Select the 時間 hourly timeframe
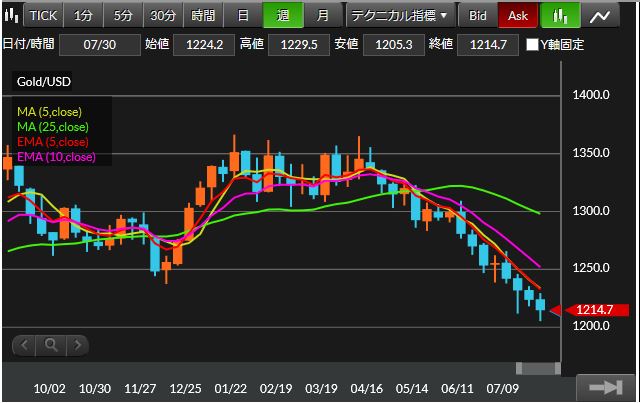This screenshot has height=403, width=640. pos(203,16)
